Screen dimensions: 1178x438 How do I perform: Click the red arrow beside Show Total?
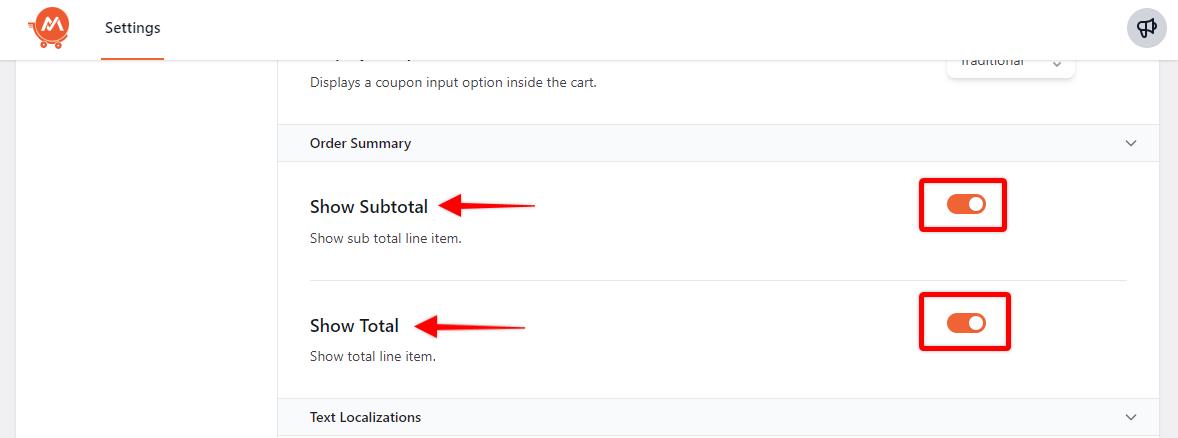point(470,326)
